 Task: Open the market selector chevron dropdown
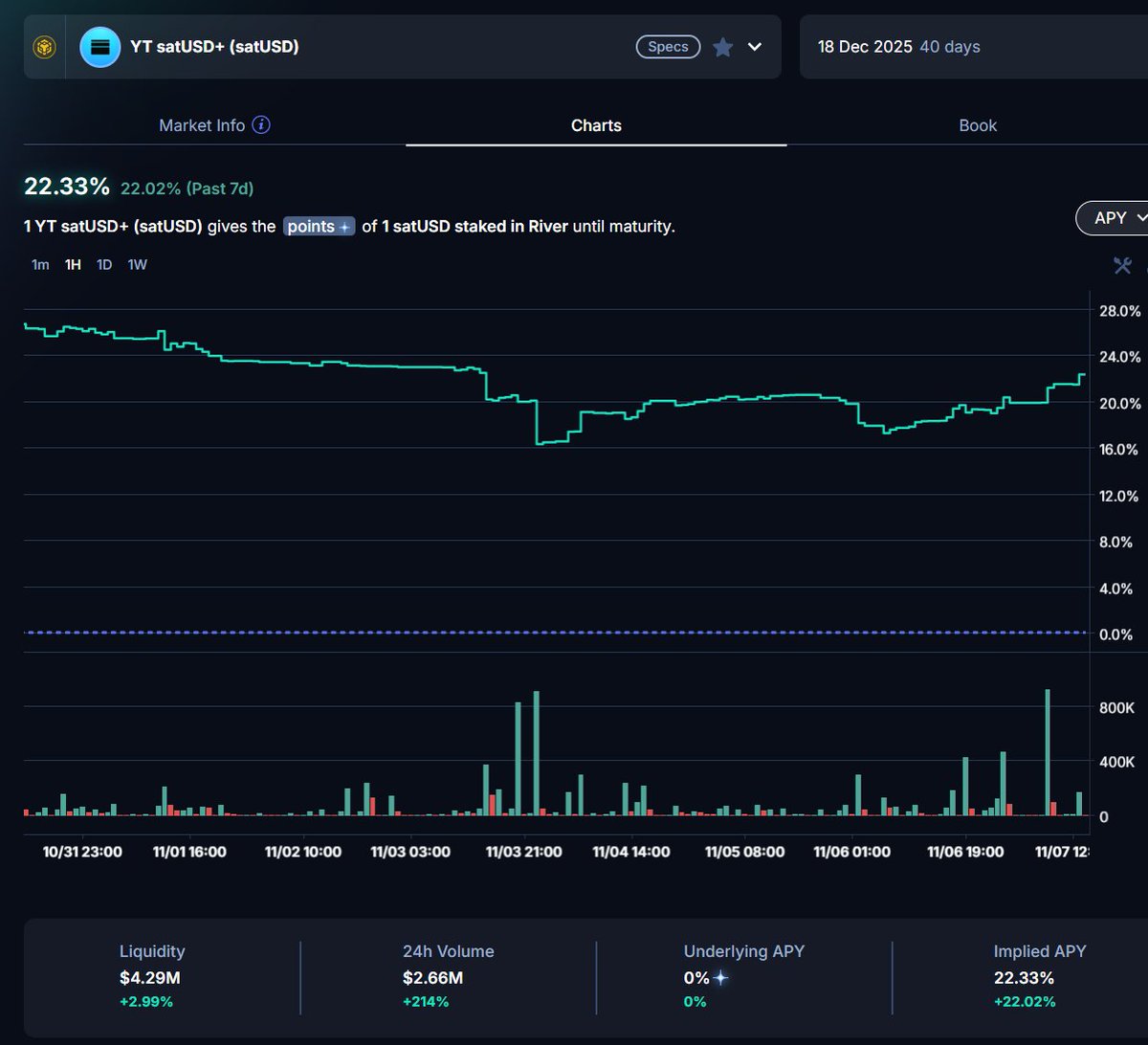click(x=755, y=47)
